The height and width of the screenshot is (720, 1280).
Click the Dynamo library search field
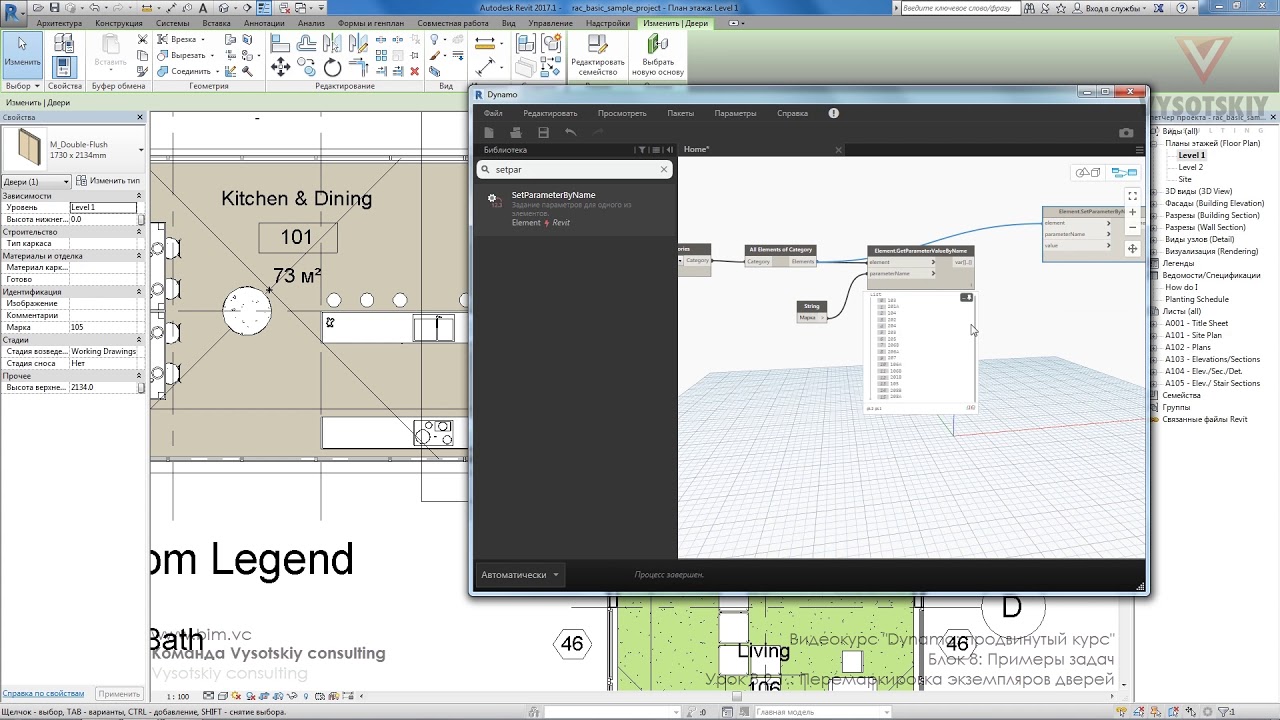[575, 170]
